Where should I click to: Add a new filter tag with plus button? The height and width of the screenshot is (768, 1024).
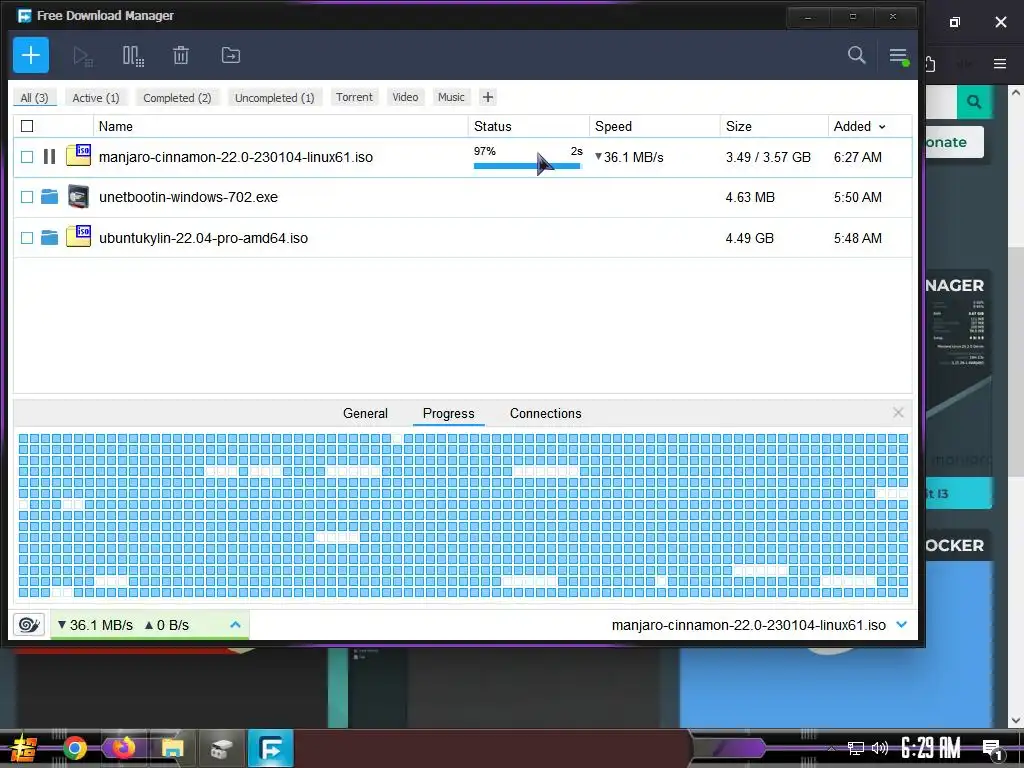[x=488, y=97]
